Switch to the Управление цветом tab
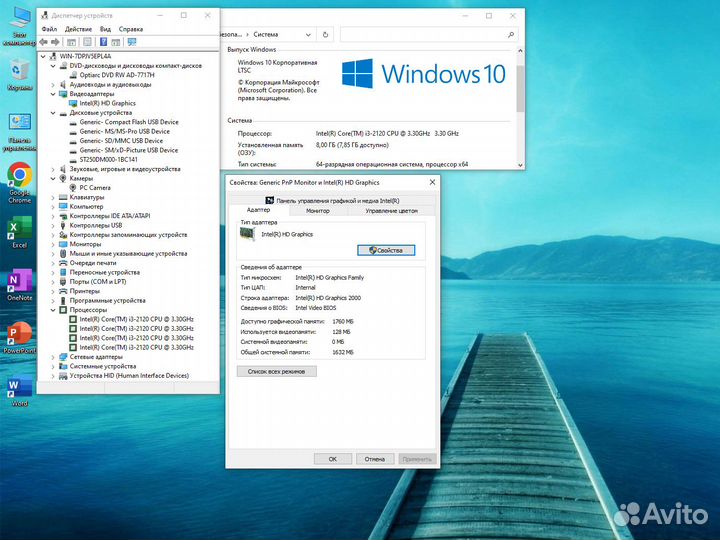 click(x=391, y=211)
